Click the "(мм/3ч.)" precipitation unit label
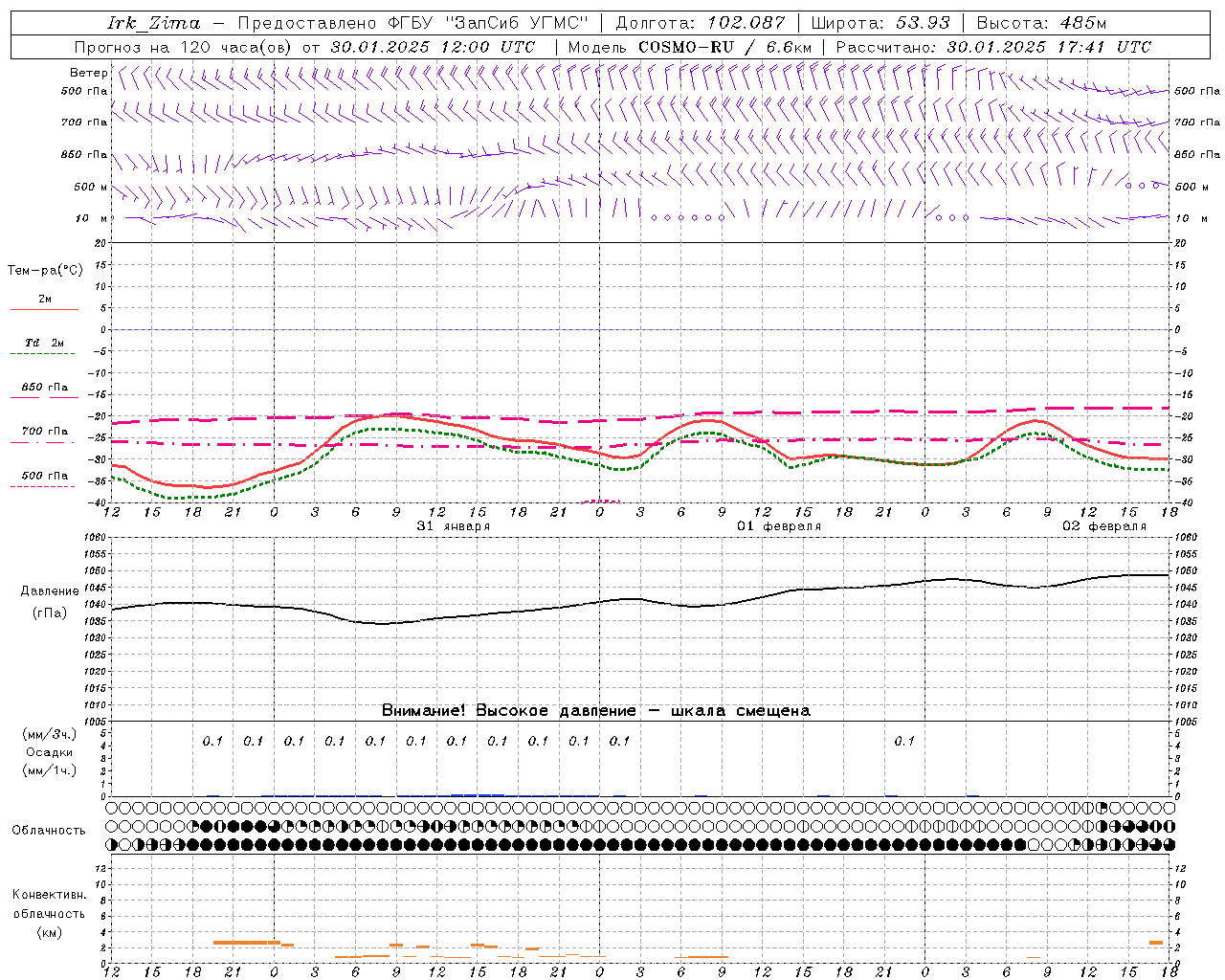 (x=50, y=734)
